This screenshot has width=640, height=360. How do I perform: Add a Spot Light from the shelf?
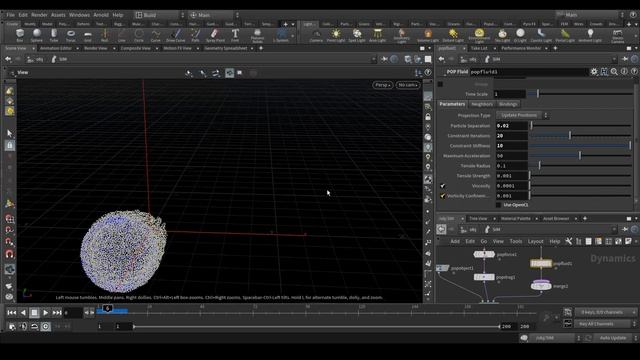click(357, 35)
